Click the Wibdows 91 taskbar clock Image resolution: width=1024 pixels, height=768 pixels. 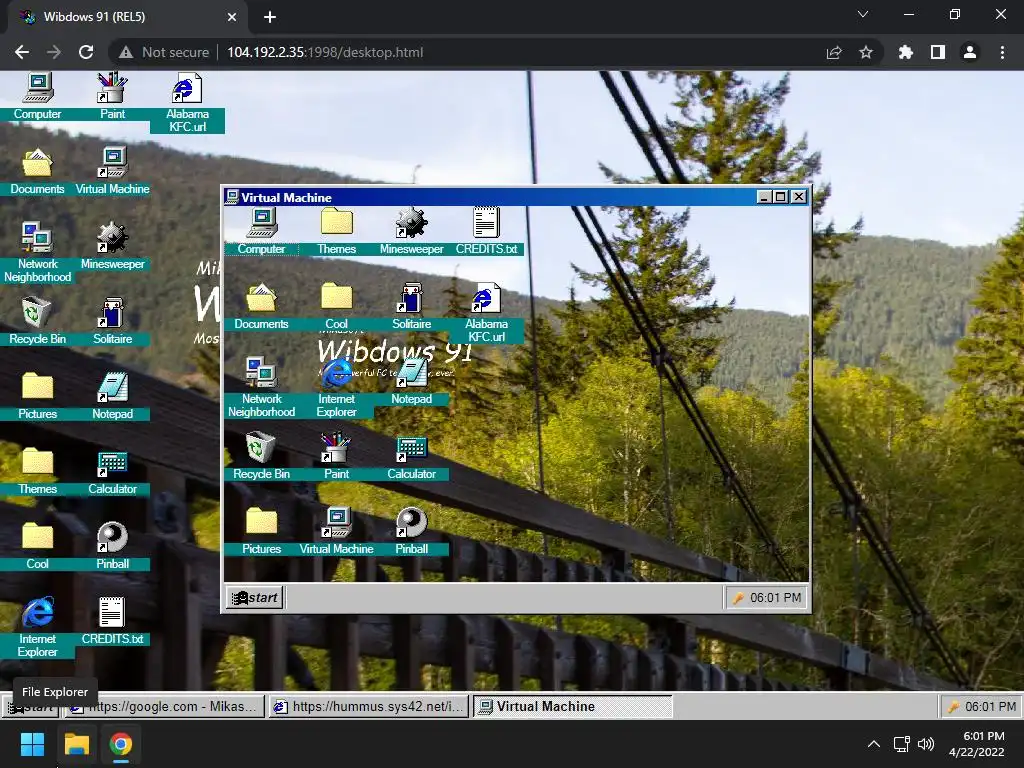tap(981, 707)
